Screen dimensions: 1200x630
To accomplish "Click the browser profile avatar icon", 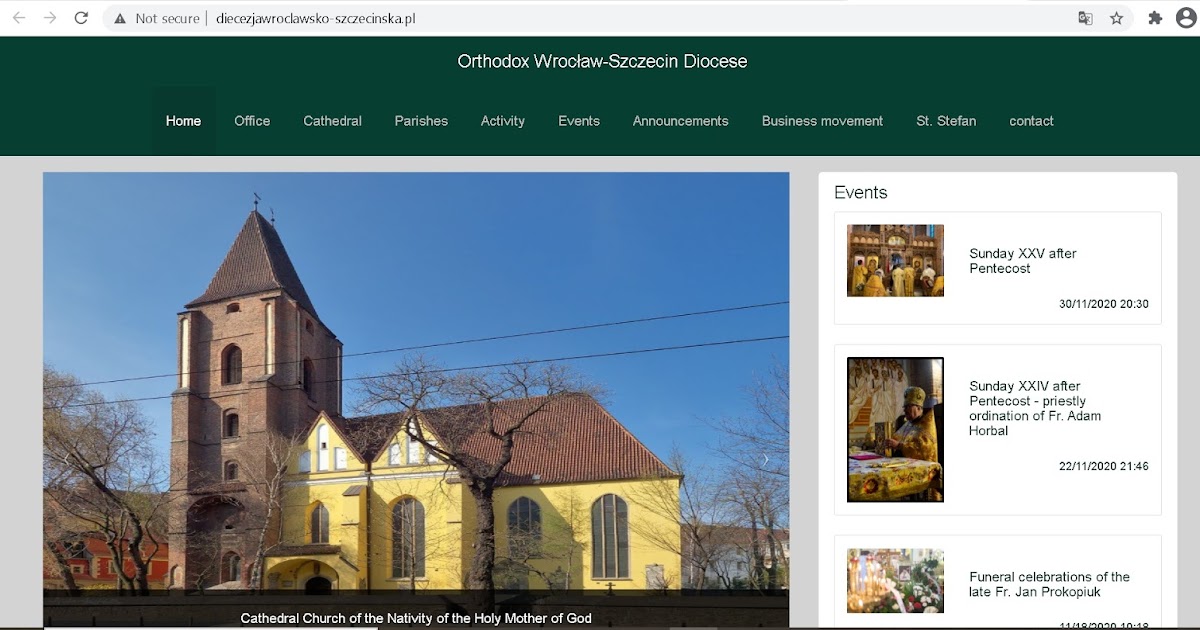I will click(x=1184, y=17).
